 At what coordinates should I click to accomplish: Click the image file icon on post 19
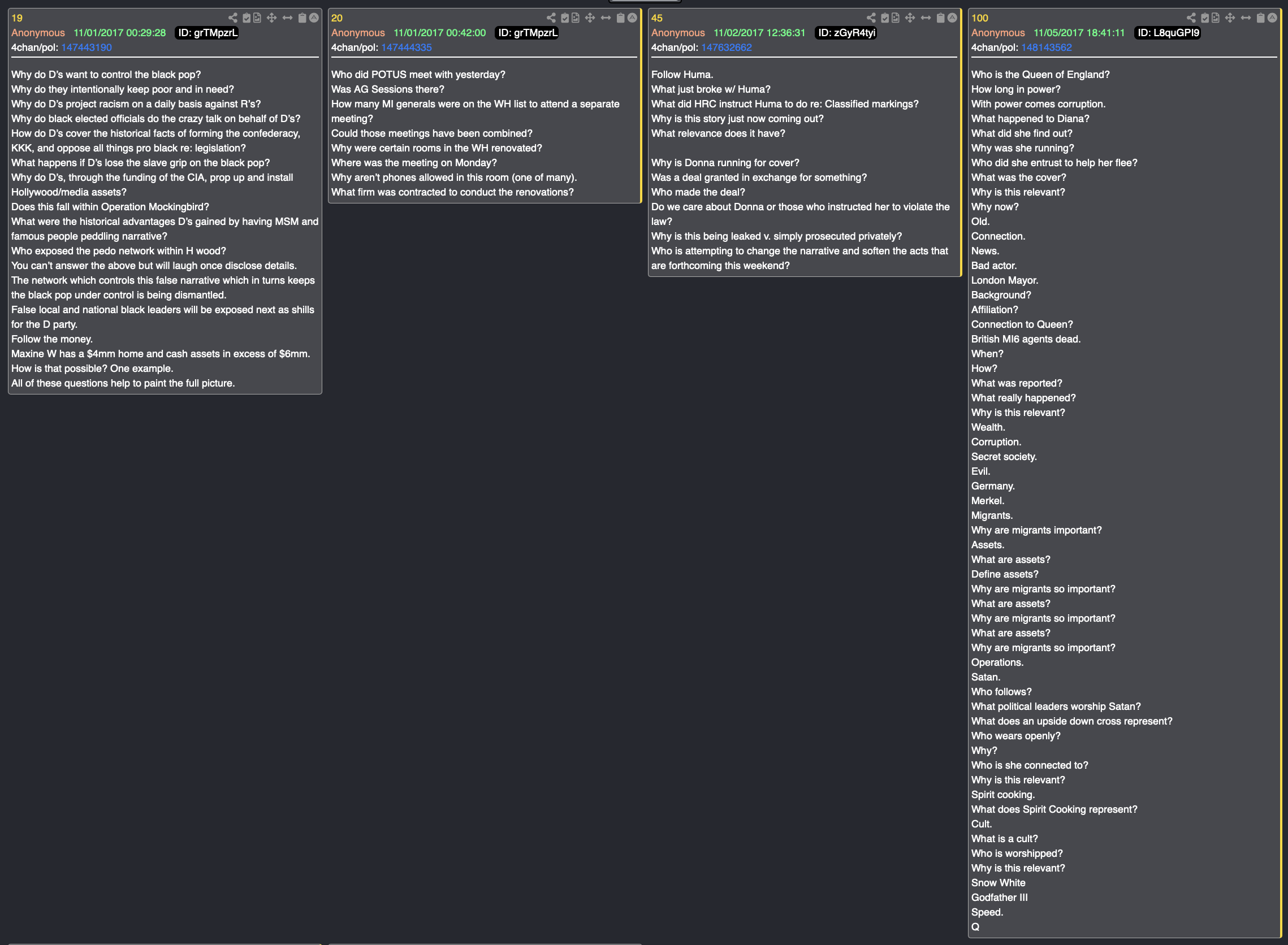pyautogui.click(x=257, y=18)
